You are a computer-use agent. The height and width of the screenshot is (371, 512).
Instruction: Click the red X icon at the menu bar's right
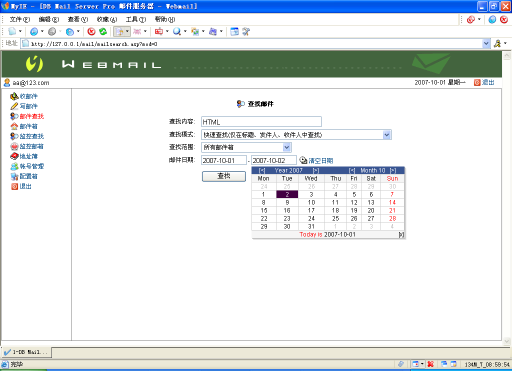[504, 19]
